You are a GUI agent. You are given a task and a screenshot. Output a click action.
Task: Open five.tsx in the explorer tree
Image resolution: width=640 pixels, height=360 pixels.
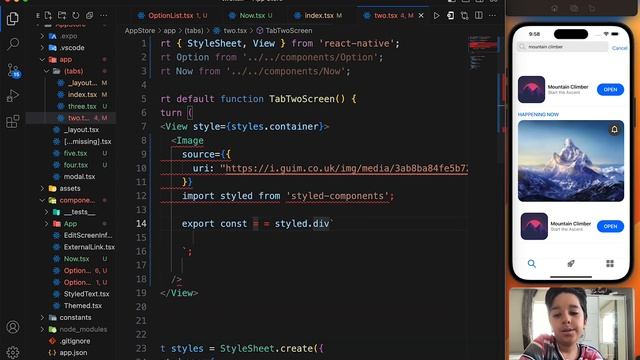[x=75, y=153]
